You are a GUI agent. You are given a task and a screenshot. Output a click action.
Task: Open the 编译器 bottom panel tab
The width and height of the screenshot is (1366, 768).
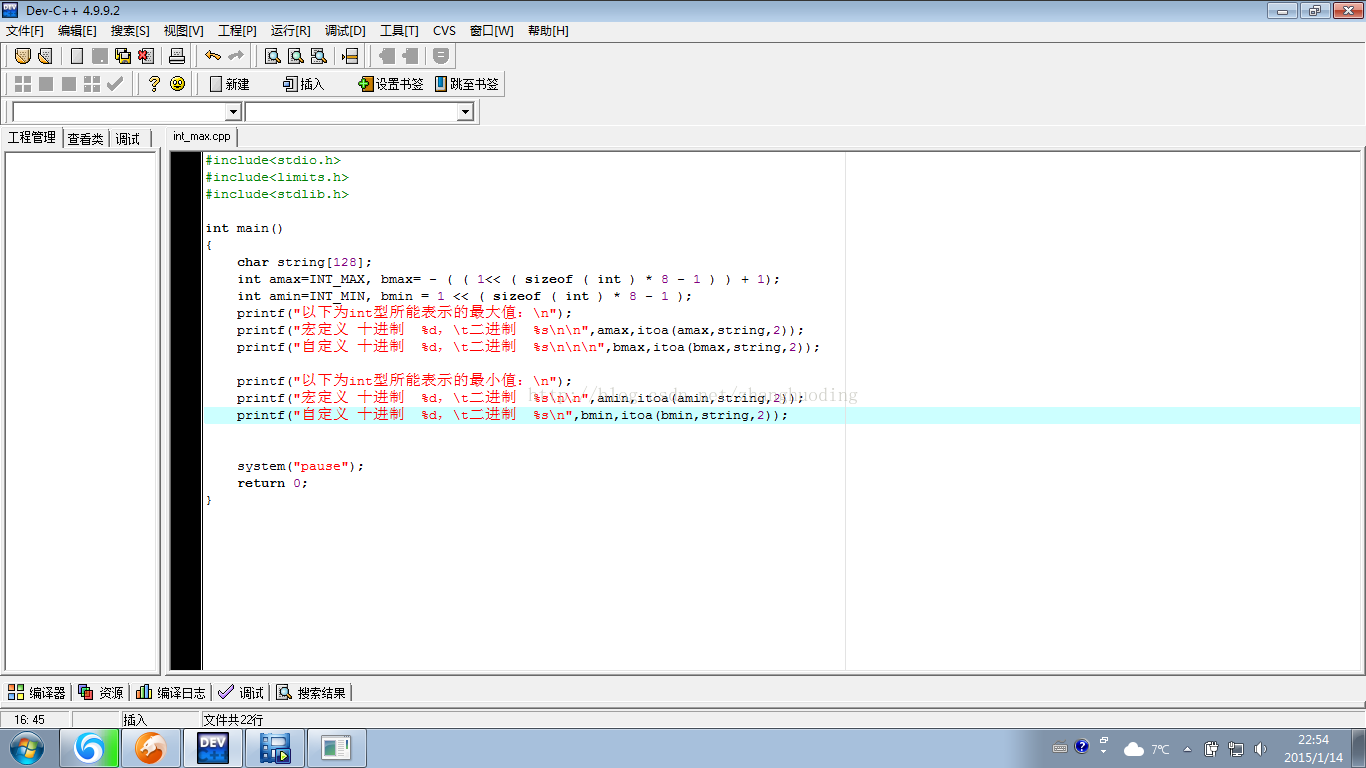[x=37, y=692]
